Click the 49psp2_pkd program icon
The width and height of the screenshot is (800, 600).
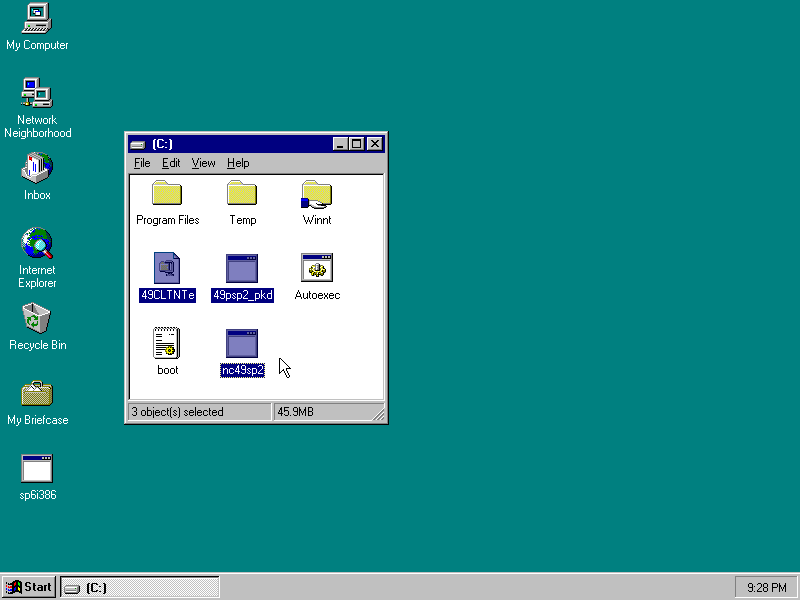point(242,268)
